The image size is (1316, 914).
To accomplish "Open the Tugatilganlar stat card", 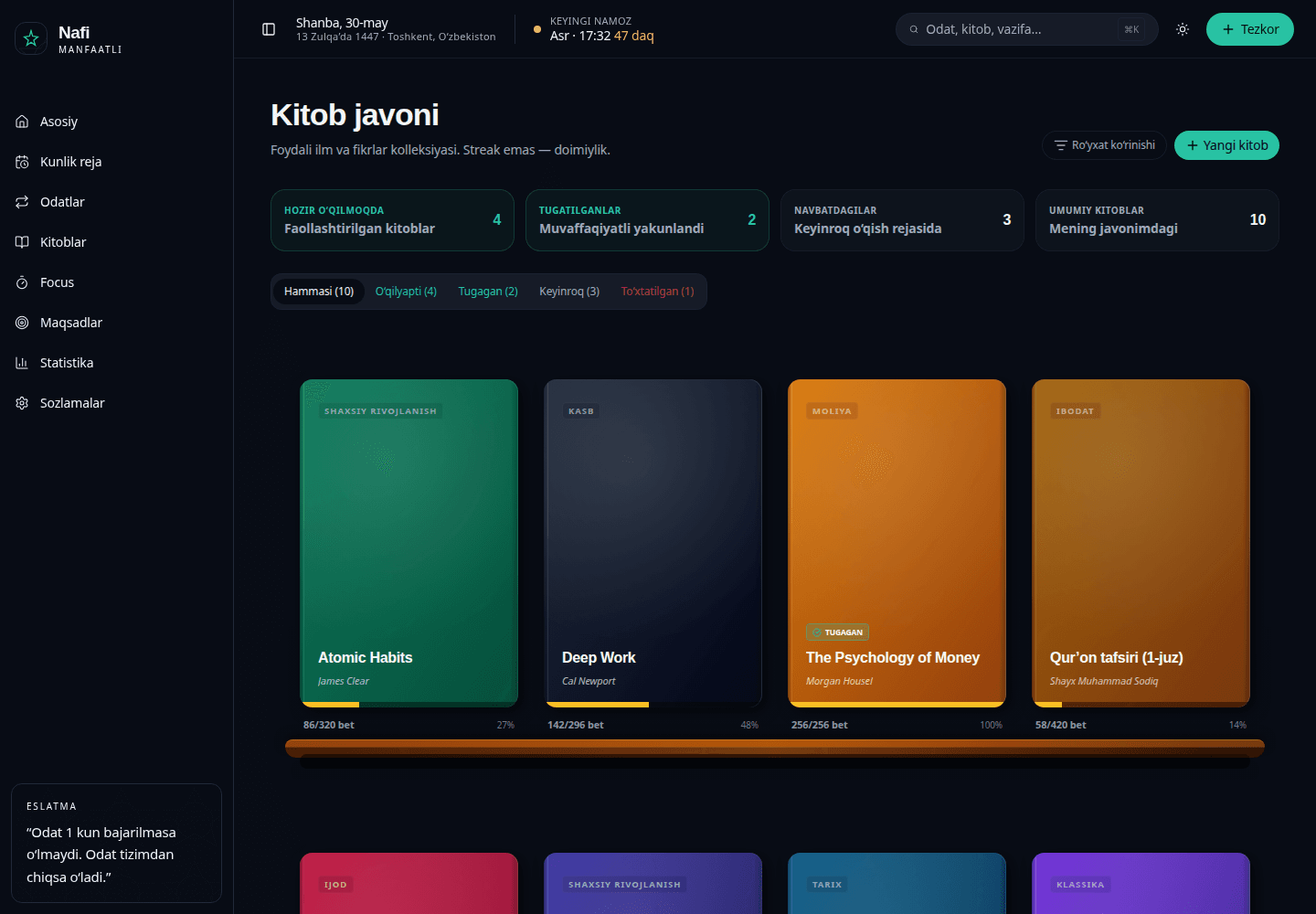I will click(647, 220).
